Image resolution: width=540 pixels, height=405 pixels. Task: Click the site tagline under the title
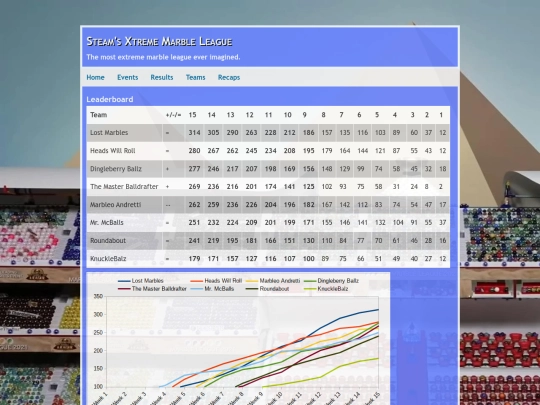tap(163, 57)
